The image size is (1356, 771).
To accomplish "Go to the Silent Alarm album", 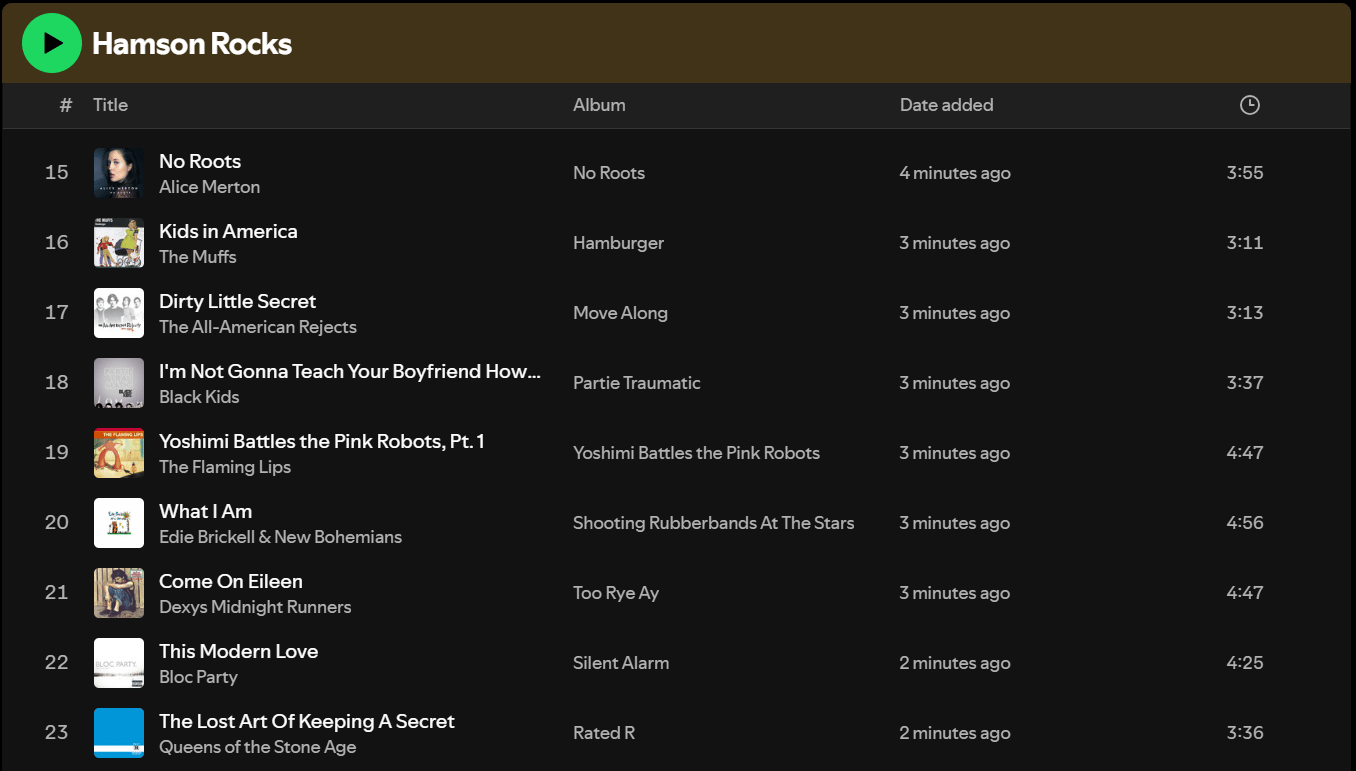I will click(621, 663).
